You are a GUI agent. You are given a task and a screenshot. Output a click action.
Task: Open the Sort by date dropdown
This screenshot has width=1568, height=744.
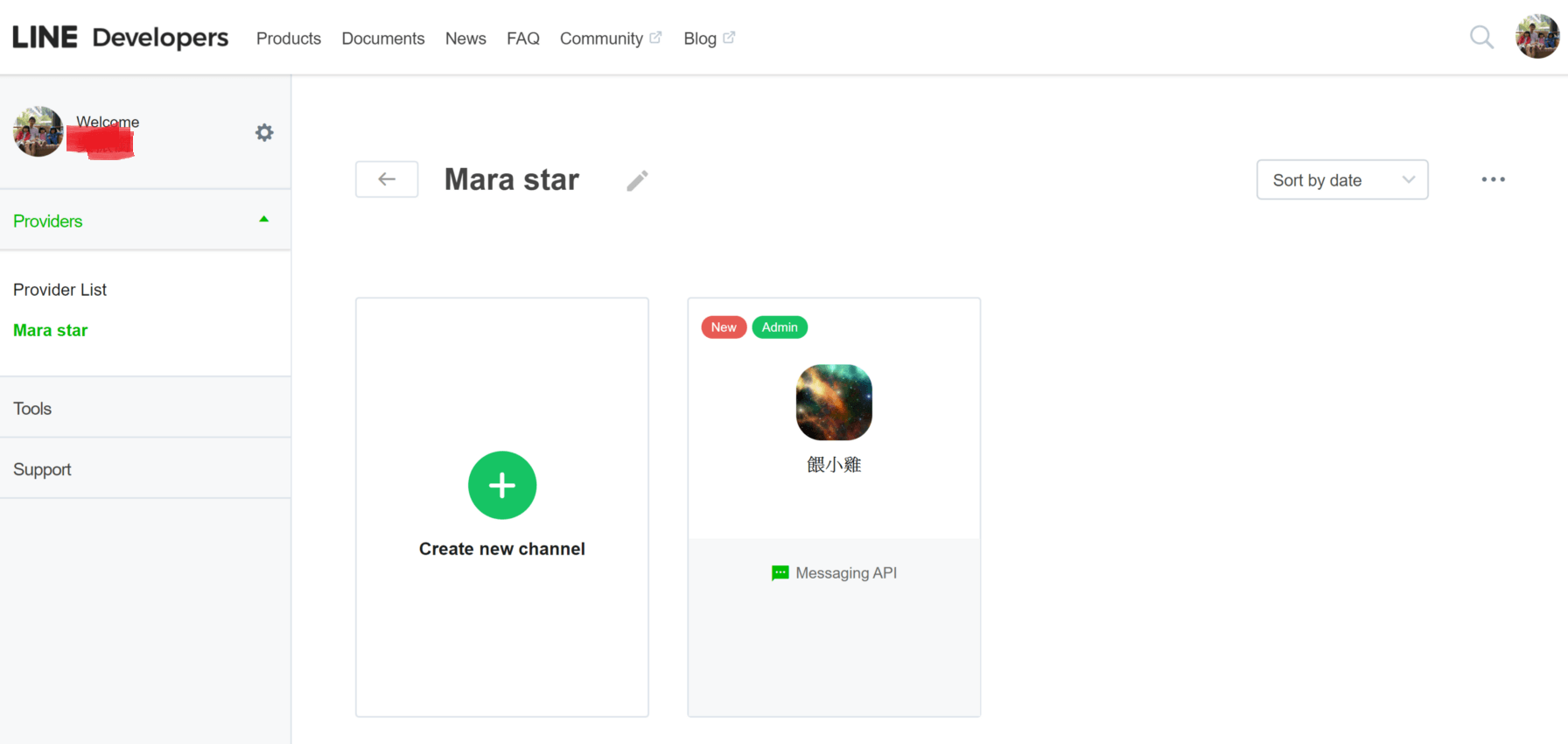[x=1342, y=179]
